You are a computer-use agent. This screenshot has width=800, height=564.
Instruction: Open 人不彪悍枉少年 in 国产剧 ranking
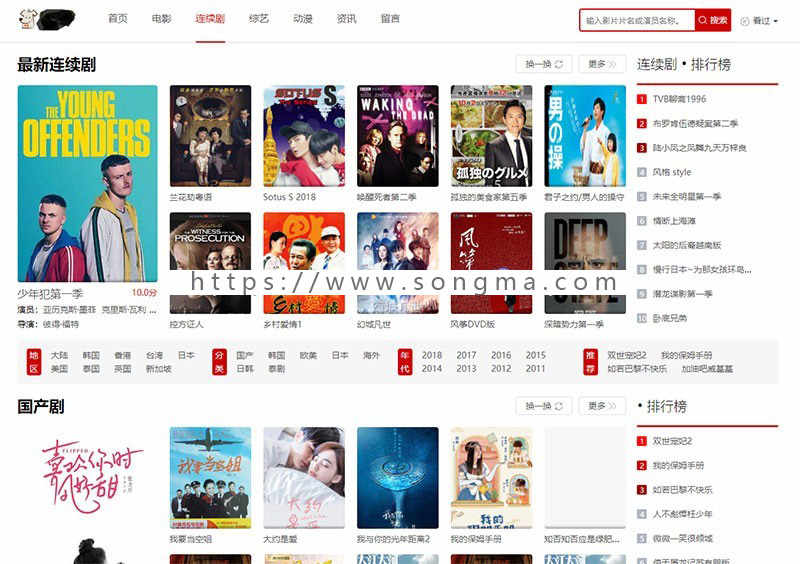(x=683, y=514)
